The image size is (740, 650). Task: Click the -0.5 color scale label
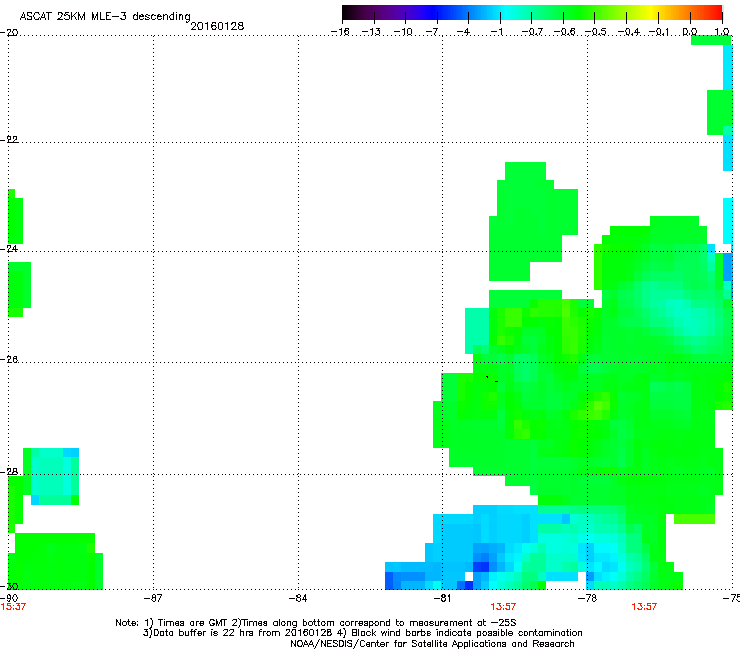tap(596, 32)
